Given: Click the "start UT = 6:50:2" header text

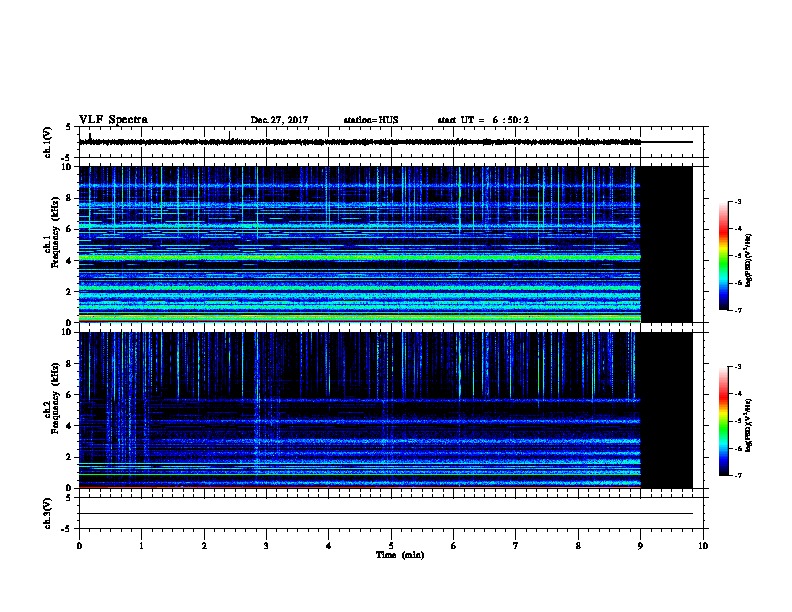Looking at the screenshot, I should (483, 120).
